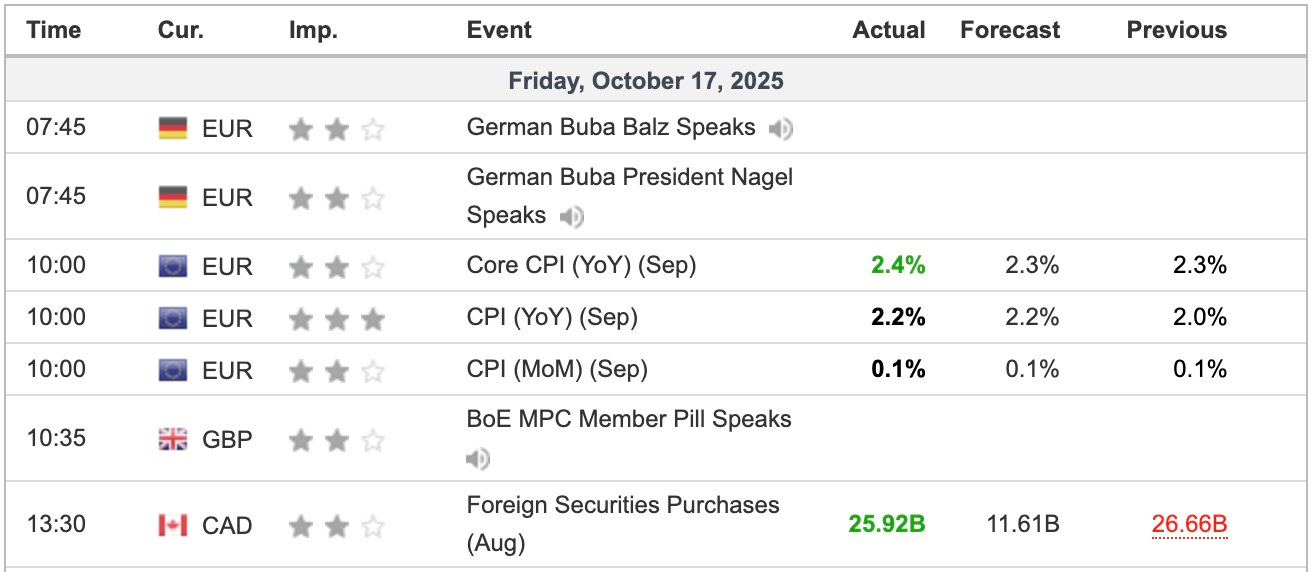
Task: Click the UK flag next to GBP
Action: tap(173, 439)
